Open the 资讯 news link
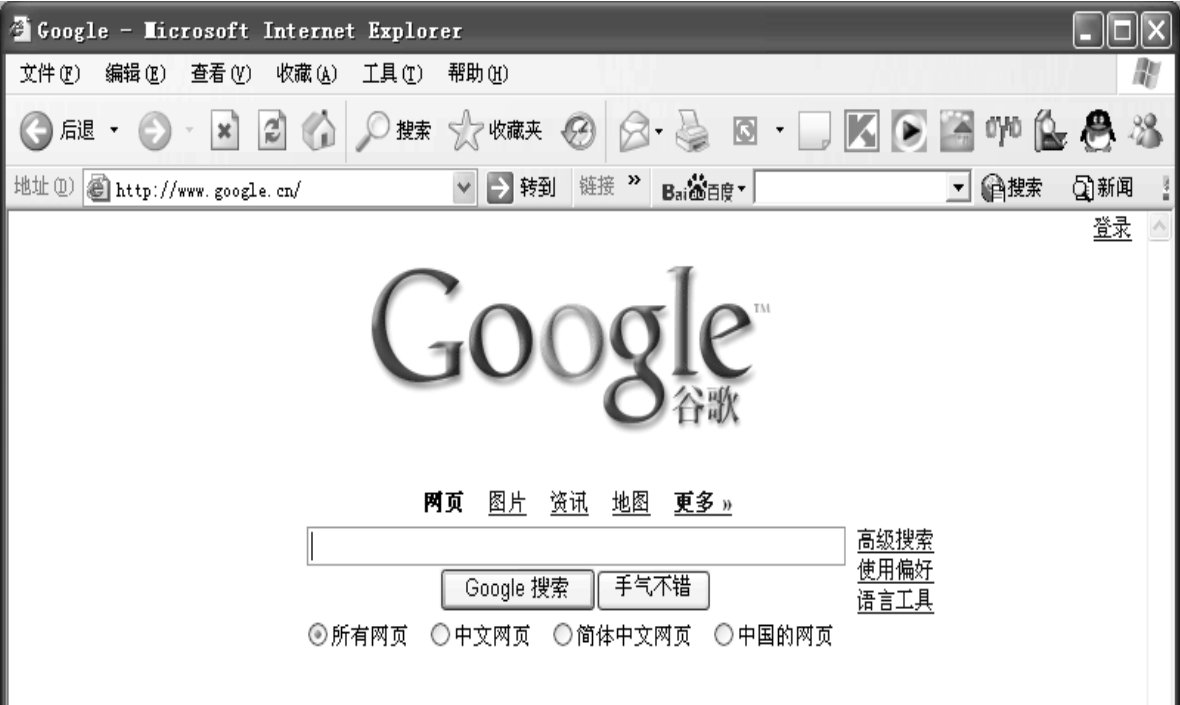The height and width of the screenshot is (705, 1180). [569, 502]
